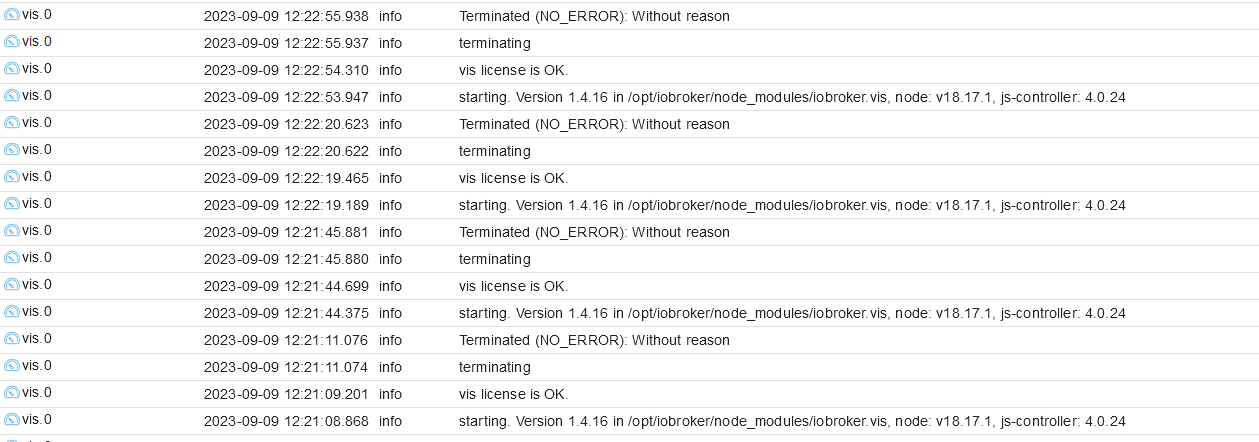Screen dimensions: 1259x442
Task: Click the vis.0 icon for the 12:21:44.375 log entry
Action: point(12,313)
